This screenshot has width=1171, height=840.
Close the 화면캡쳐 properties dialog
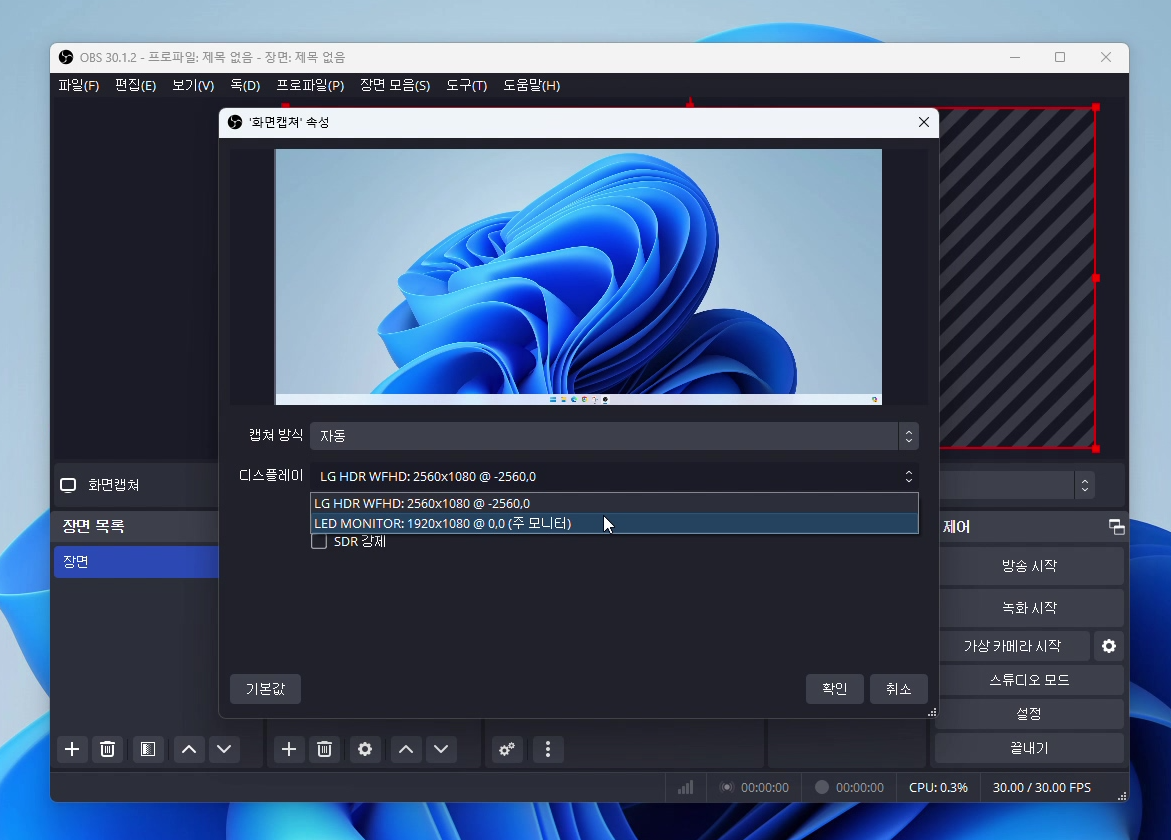(924, 122)
